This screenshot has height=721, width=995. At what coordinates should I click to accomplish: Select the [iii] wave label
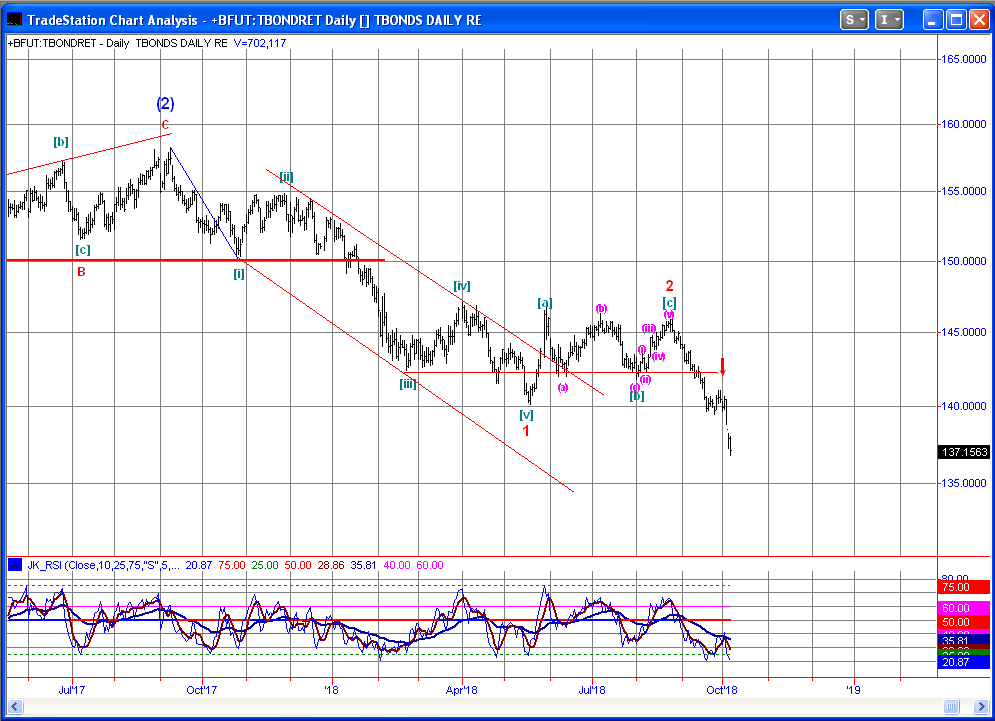[x=408, y=384]
